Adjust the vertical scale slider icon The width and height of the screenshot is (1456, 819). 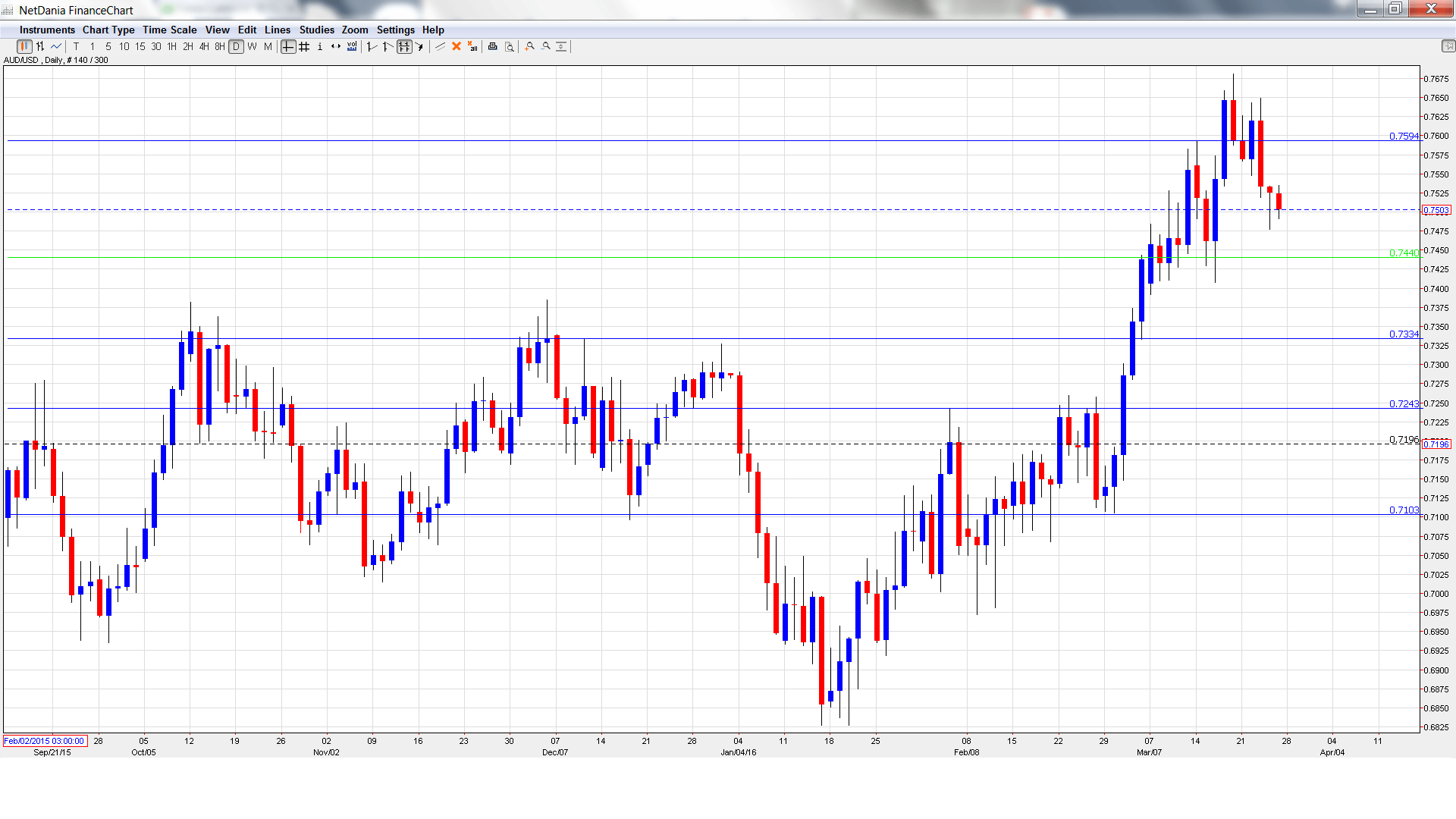[x=560, y=46]
